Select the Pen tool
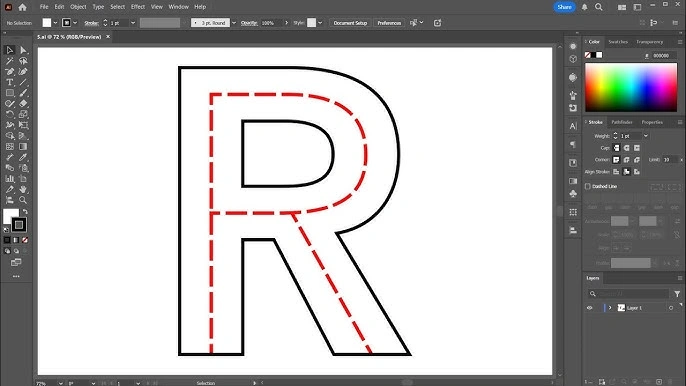The height and width of the screenshot is (386, 686). click(x=10, y=72)
